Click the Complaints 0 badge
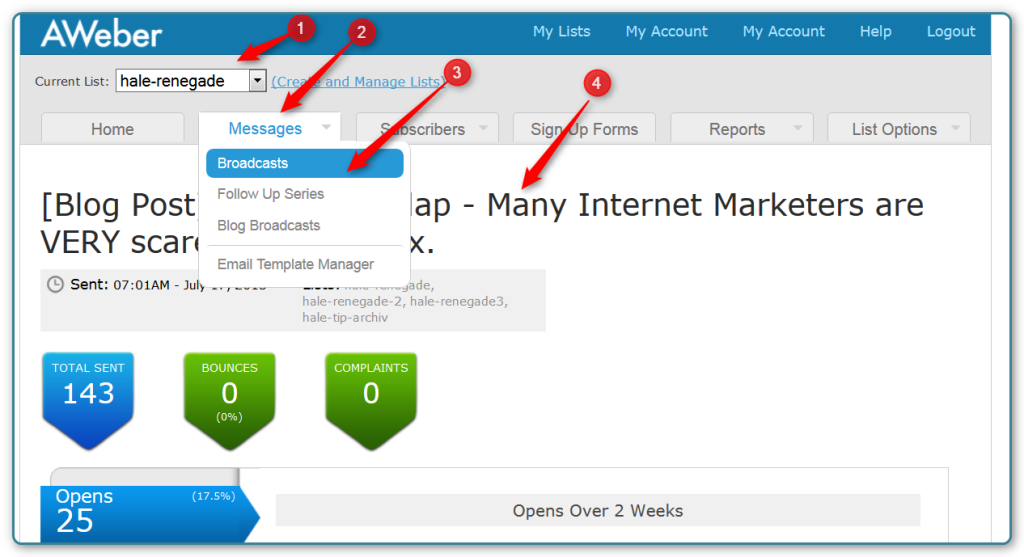 [371, 400]
